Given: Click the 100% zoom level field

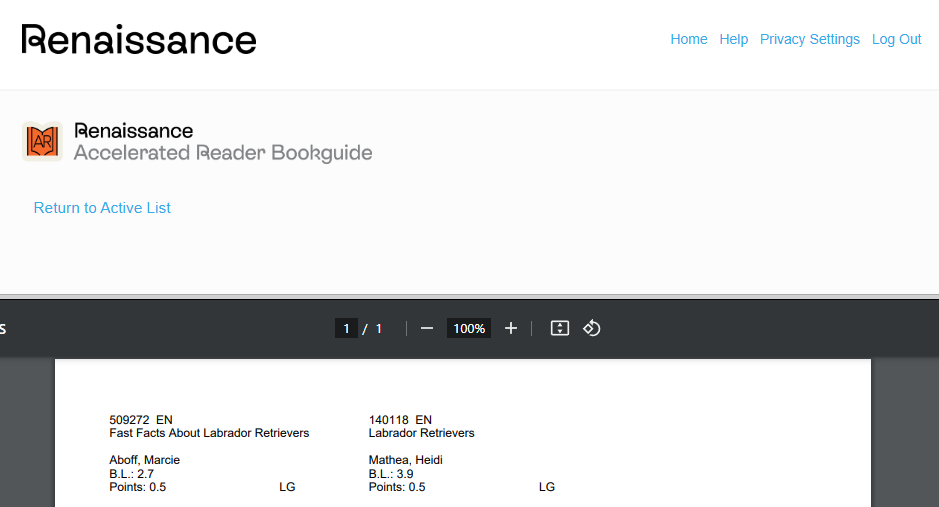Looking at the screenshot, I should coord(469,329).
